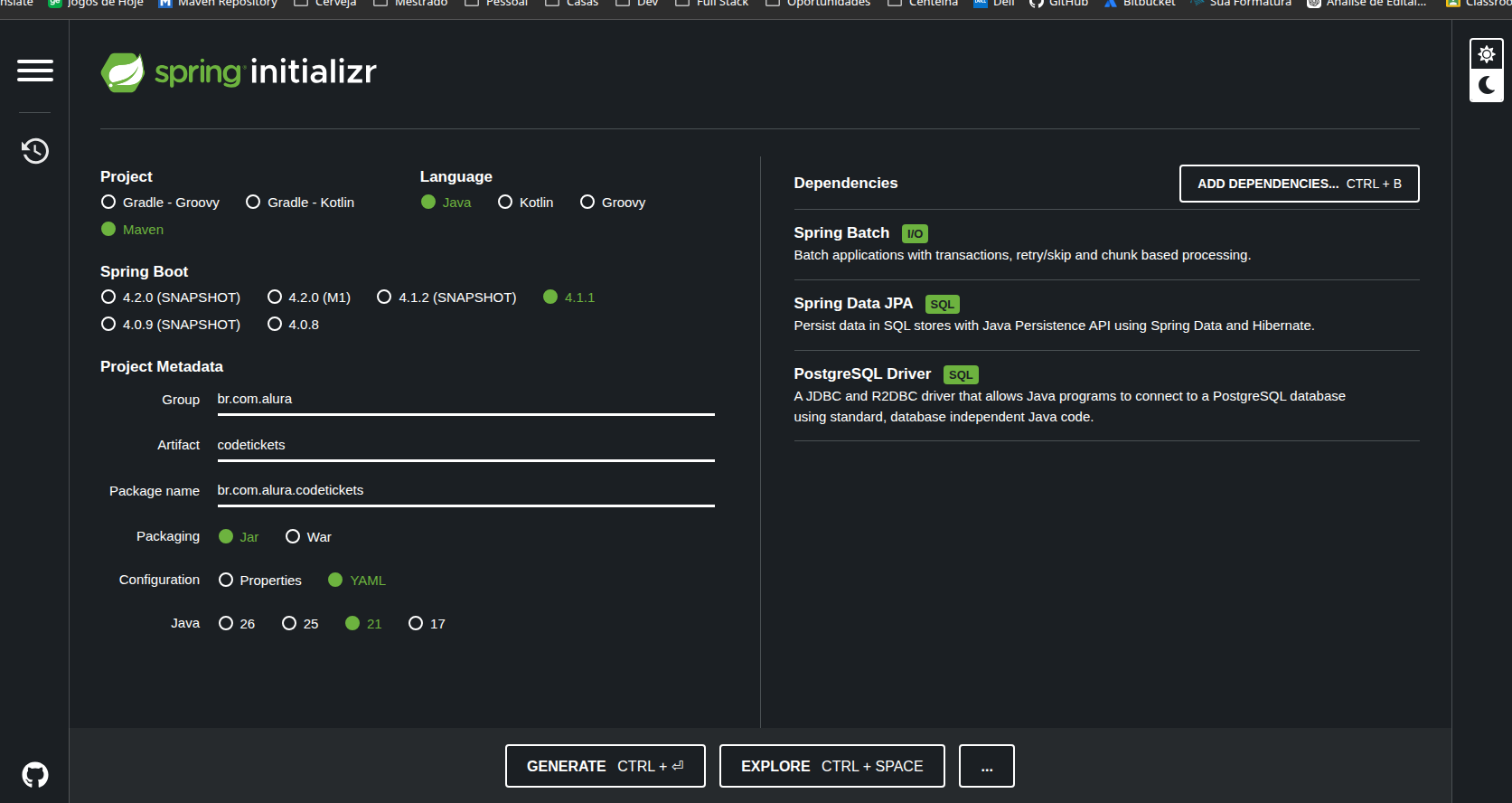Click the PostgreSQL Driver dependency title
This screenshot has width=1512, height=803.
pos(862,374)
